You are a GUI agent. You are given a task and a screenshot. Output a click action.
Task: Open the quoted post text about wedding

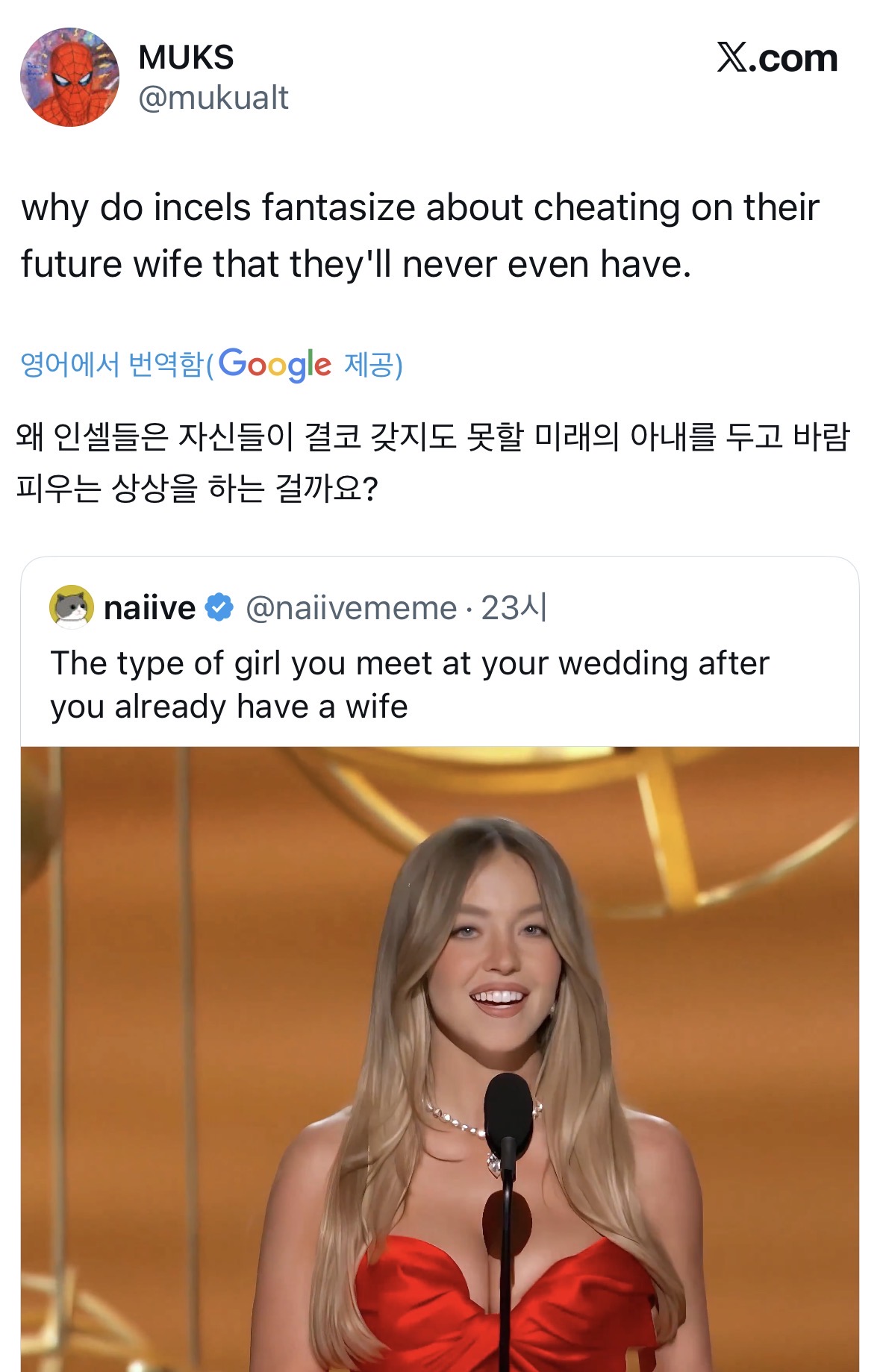[409, 684]
